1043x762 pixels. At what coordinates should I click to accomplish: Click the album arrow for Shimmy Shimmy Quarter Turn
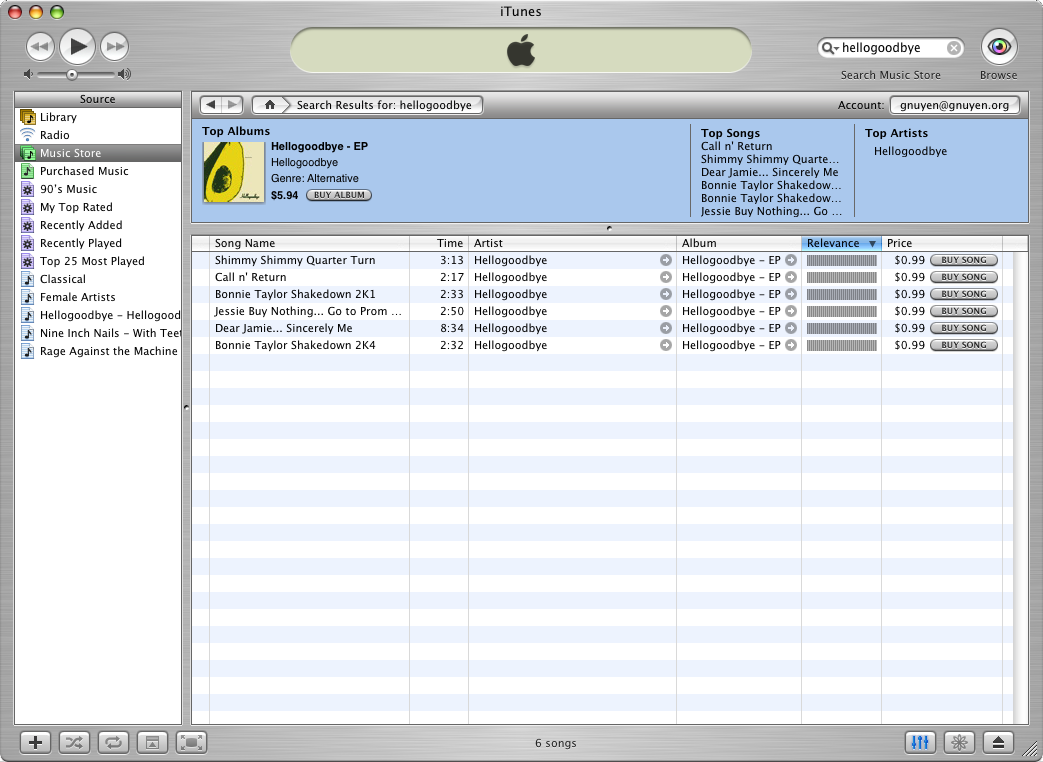tap(790, 260)
